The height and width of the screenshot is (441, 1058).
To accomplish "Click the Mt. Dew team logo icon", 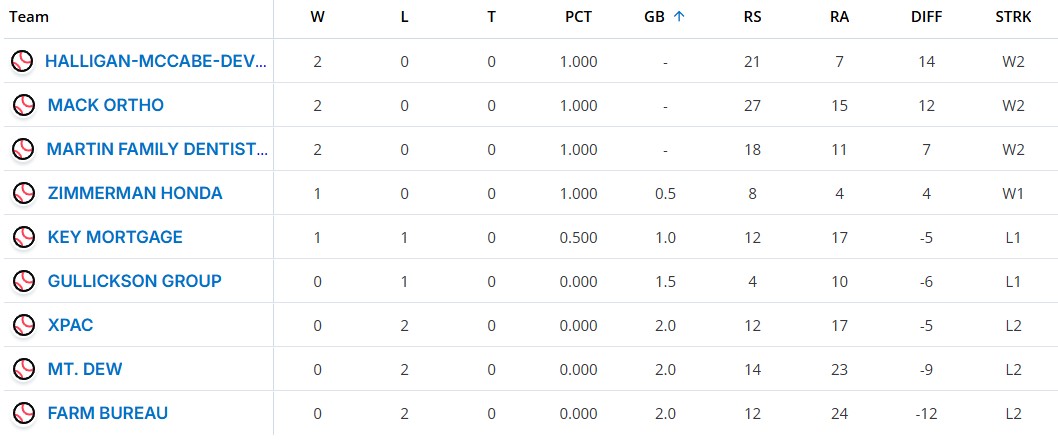I will coord(24,369).
